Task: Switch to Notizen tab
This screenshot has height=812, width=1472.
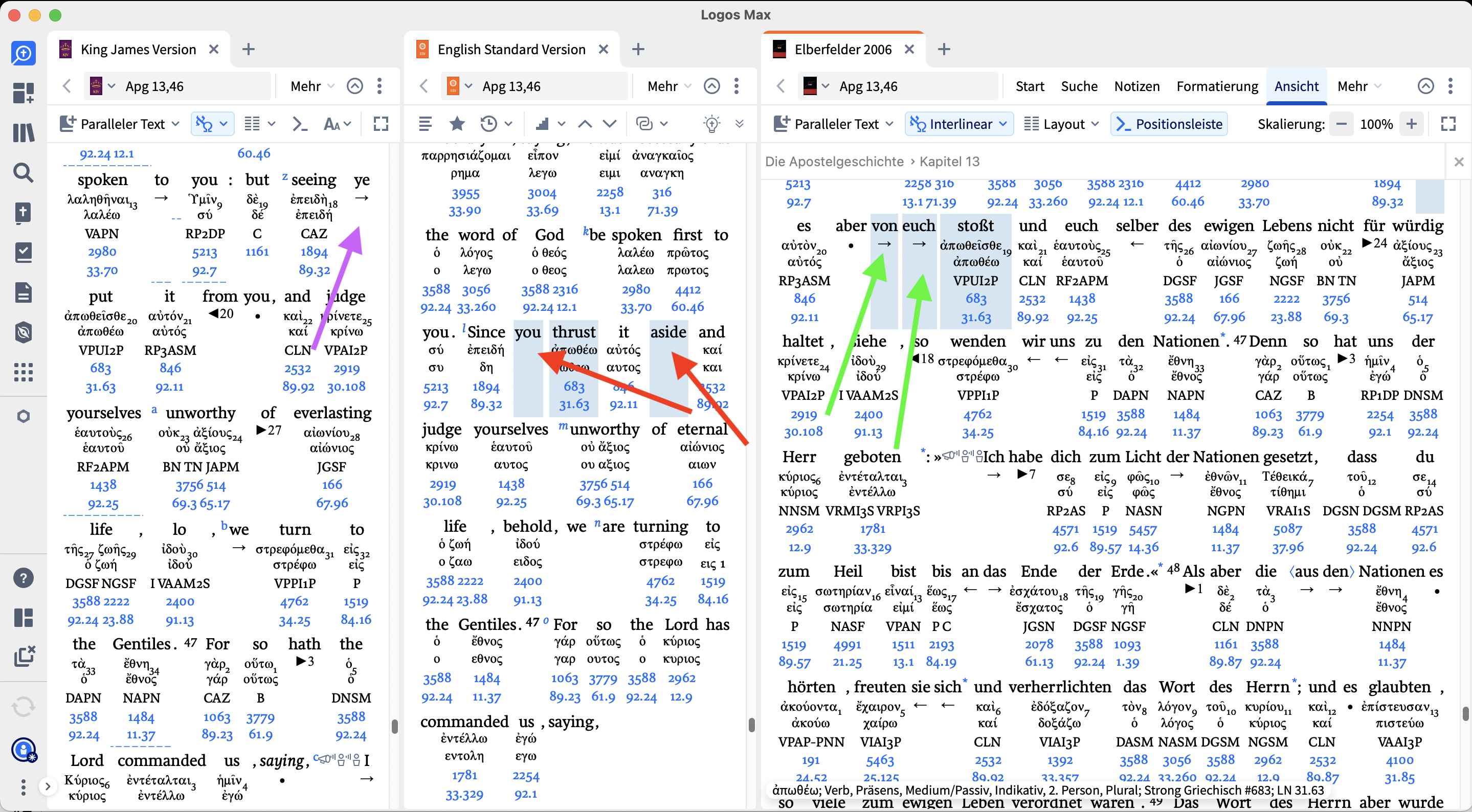Action: (1136, 86)
